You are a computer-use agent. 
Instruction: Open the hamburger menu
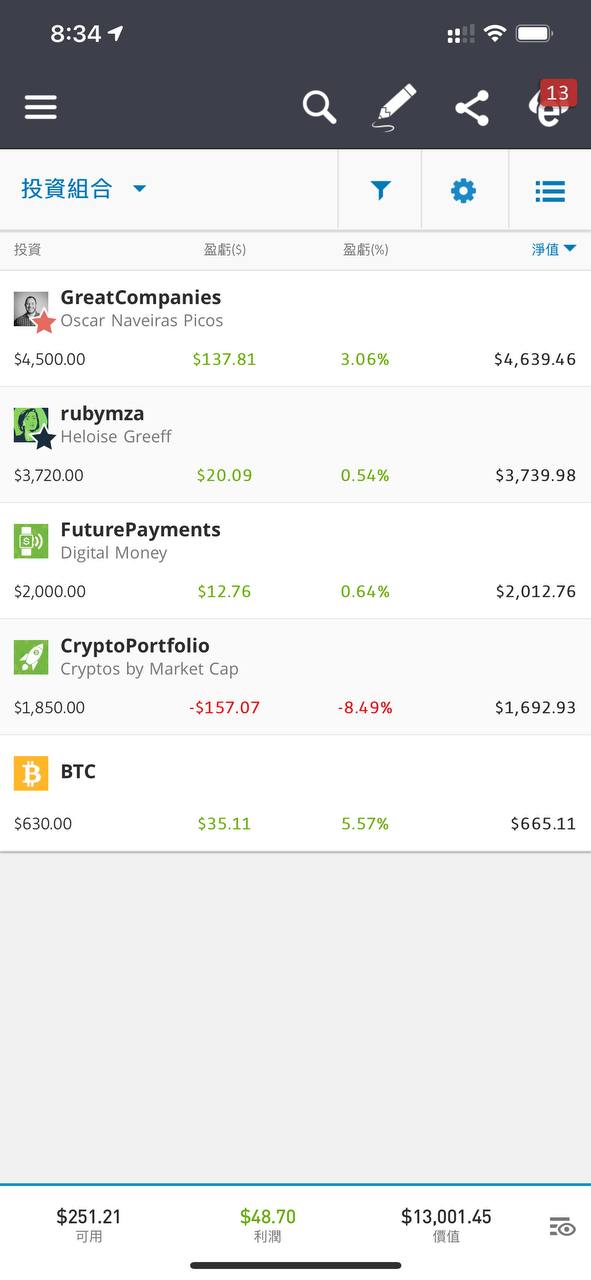click(x=40, y=107)
